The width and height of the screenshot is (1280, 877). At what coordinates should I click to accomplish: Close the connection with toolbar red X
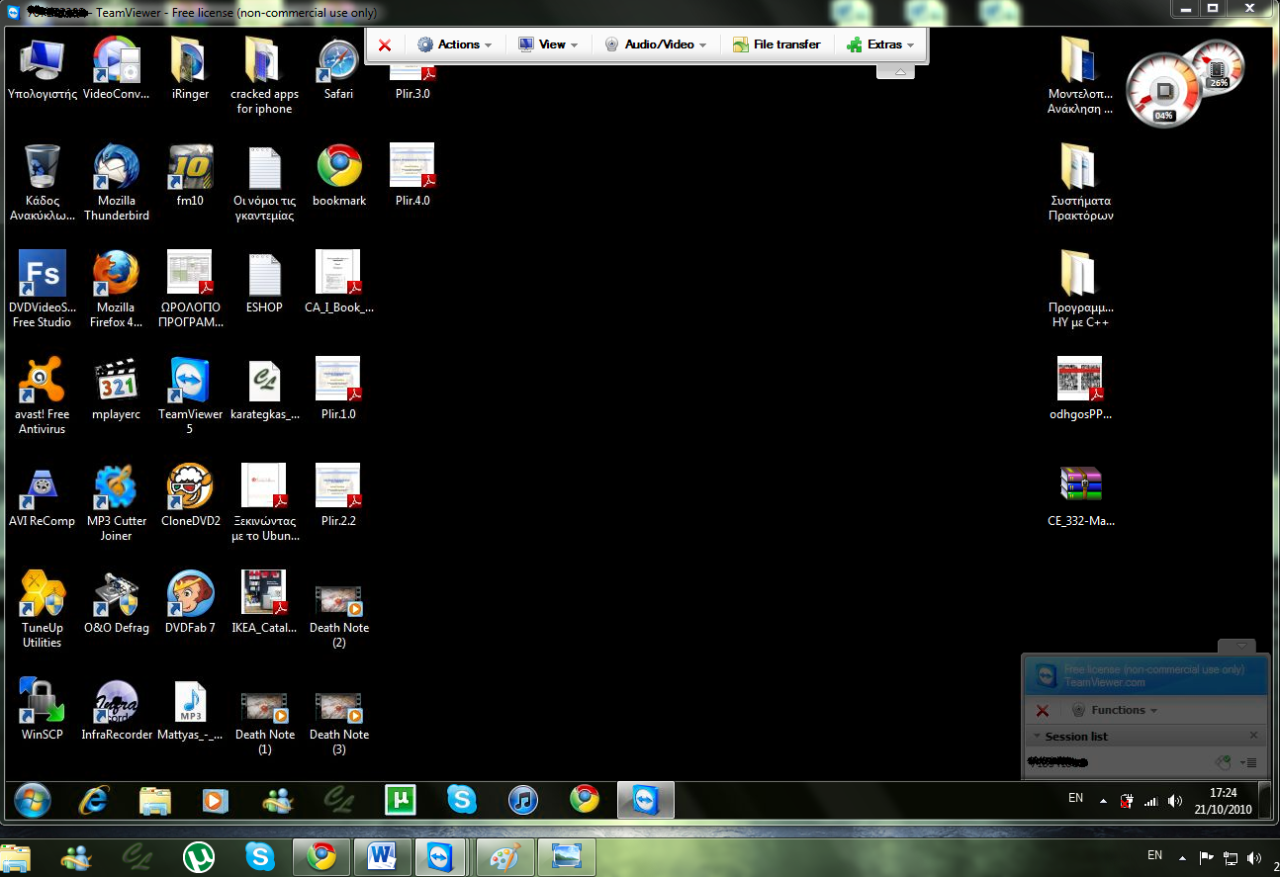[x=384, y=45]
